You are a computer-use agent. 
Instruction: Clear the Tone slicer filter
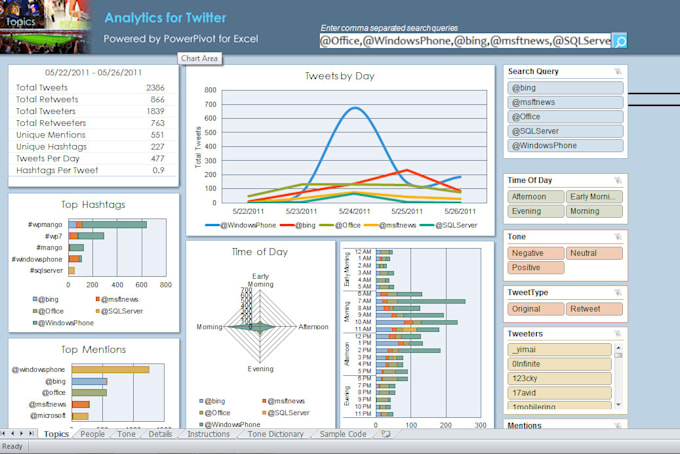pos(618,237)
